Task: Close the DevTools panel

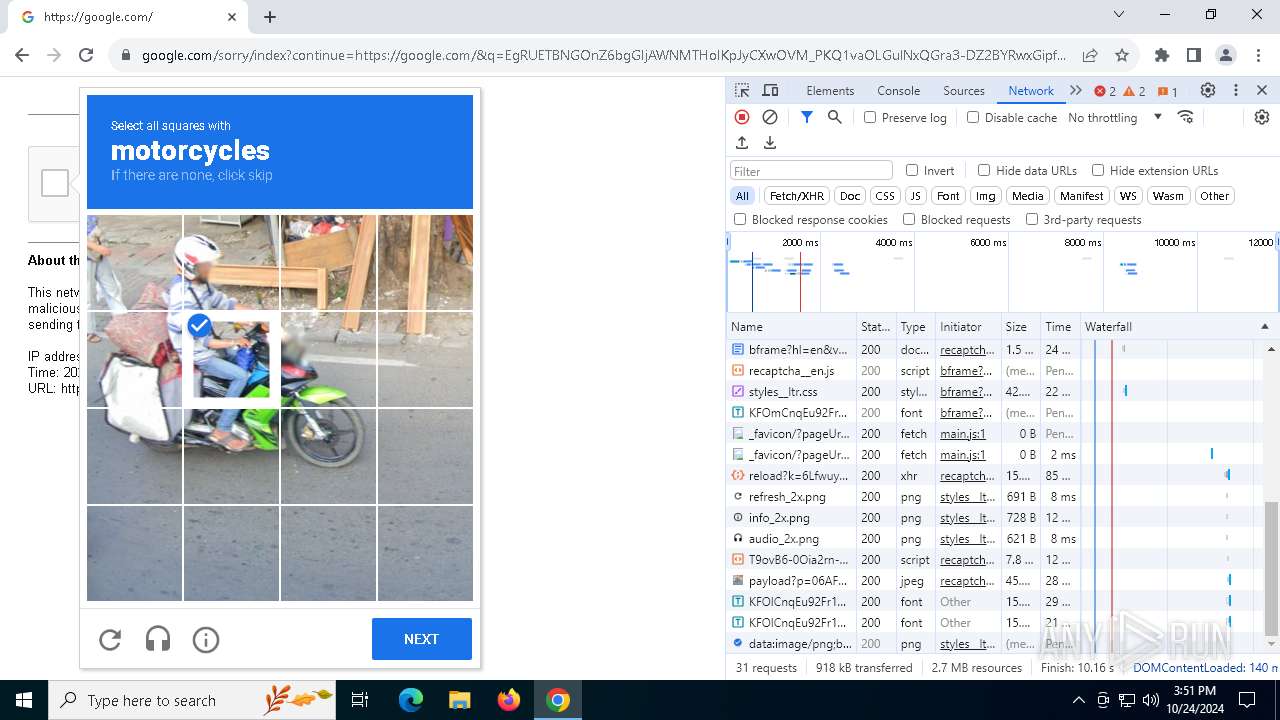Action: pos(1262,90)
